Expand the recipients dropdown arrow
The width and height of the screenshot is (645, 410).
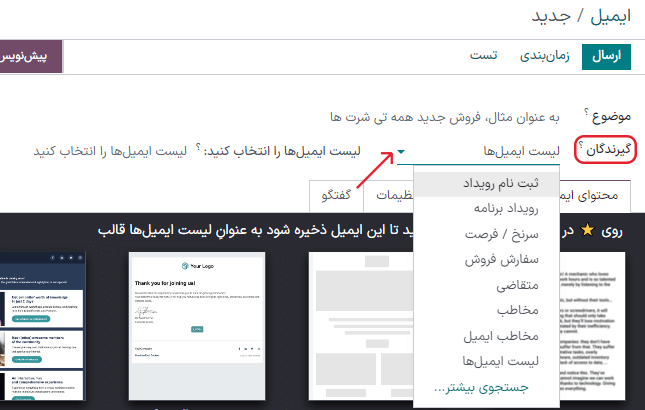coord(401,152)
